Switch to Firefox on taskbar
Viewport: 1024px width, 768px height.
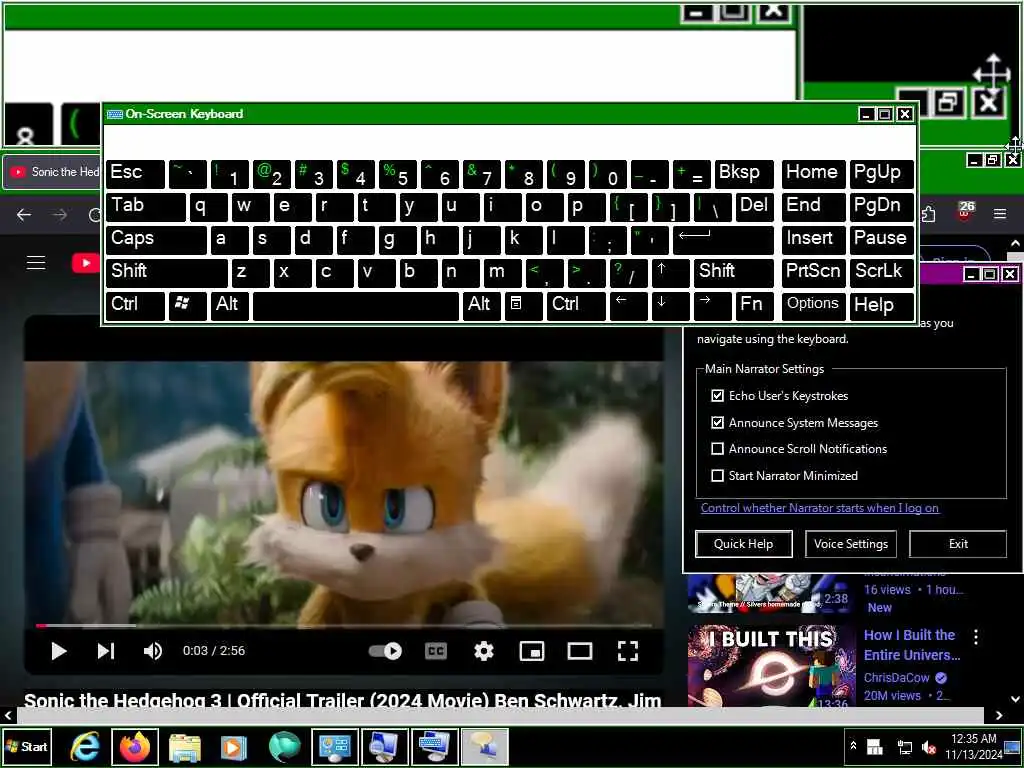[x=135, y=746]
